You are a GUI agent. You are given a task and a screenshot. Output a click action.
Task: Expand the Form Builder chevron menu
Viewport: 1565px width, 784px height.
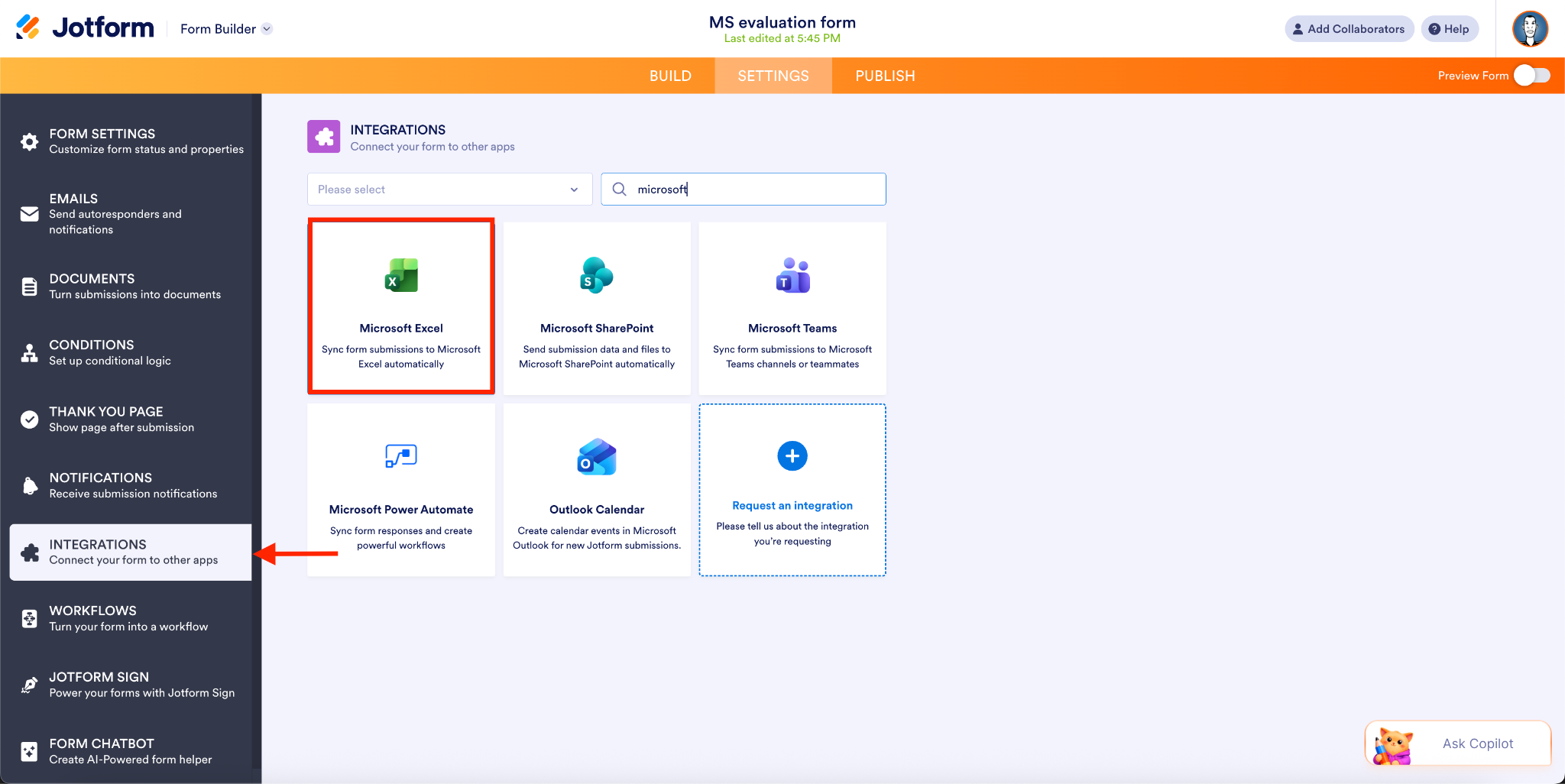click(267, 28)
